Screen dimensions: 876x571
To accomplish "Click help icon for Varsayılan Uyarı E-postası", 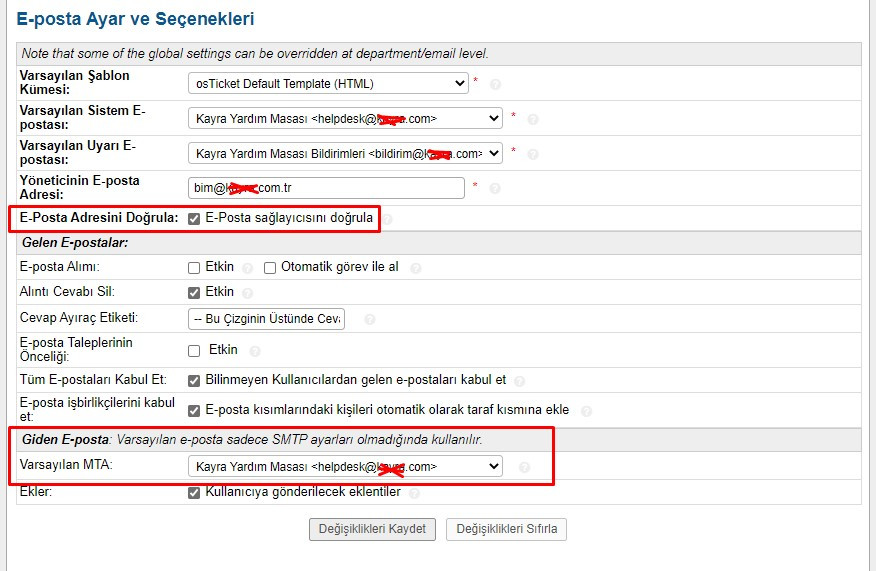I will point(533,155).
